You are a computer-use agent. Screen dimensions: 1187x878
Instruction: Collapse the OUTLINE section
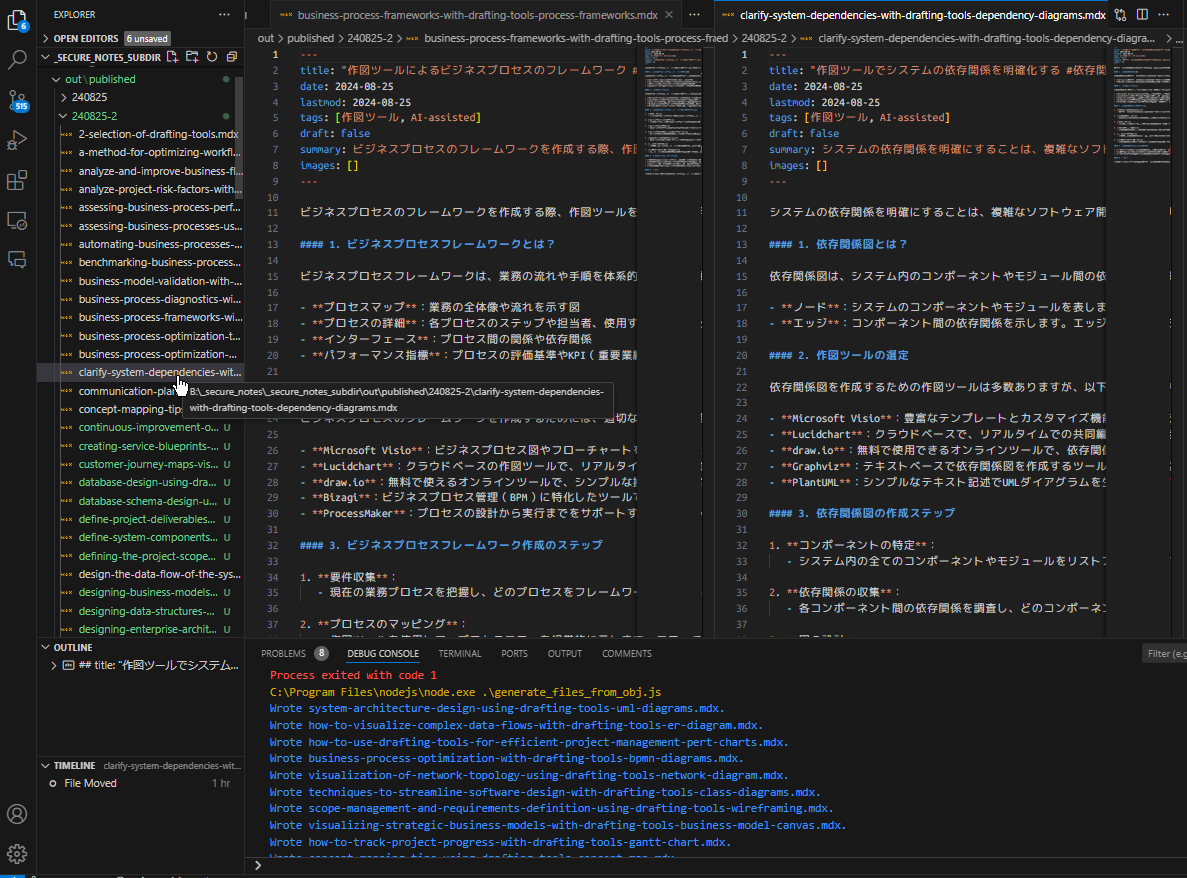click(x=72, y=647)
